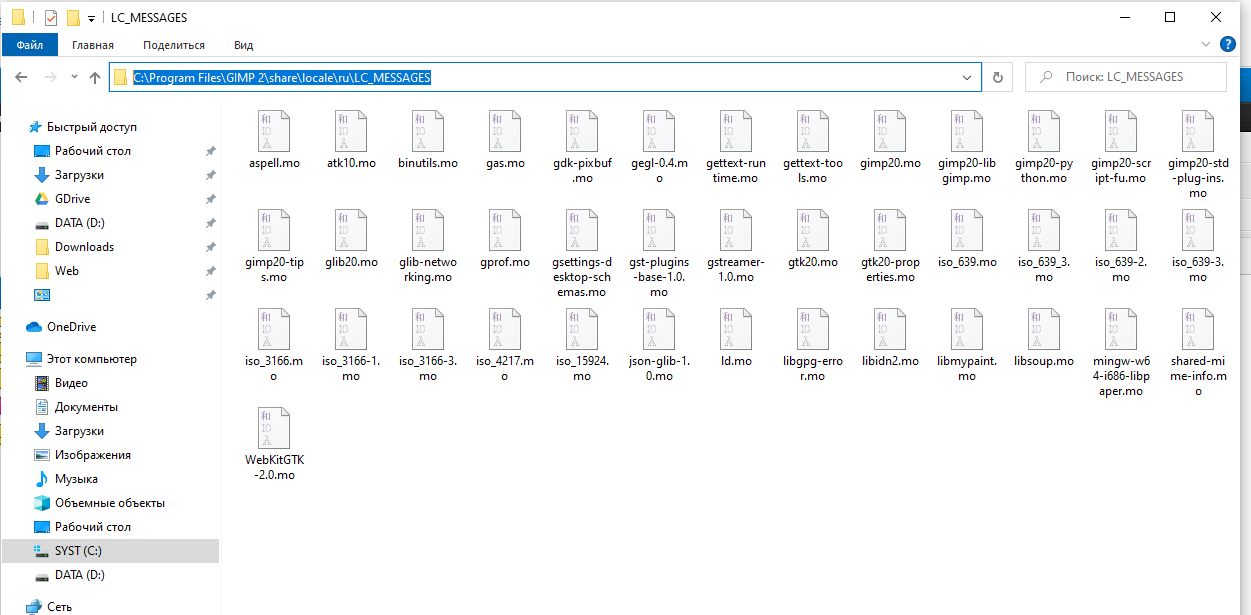Select the libsoup.mo file icon
This screenshot has height=615, width=1251.
pos(1044,328)
